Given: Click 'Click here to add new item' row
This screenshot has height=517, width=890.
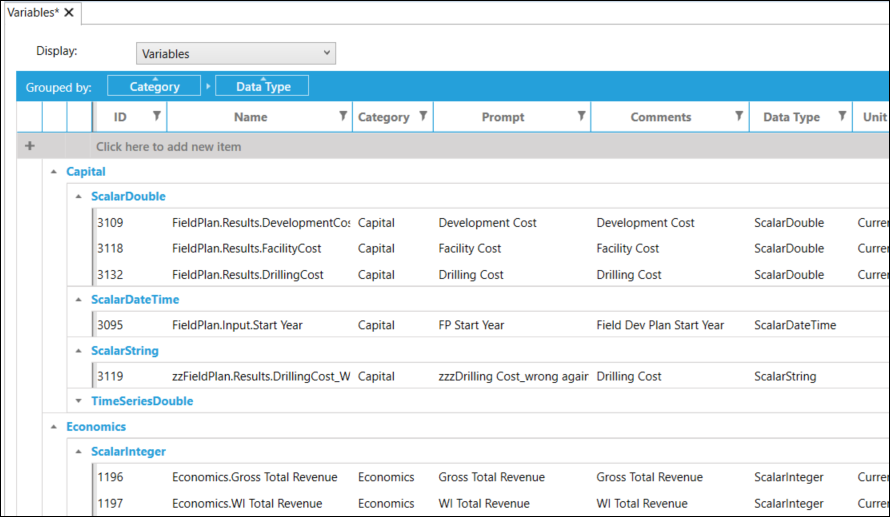Looking at the screenshot, I should pos(453,146).
